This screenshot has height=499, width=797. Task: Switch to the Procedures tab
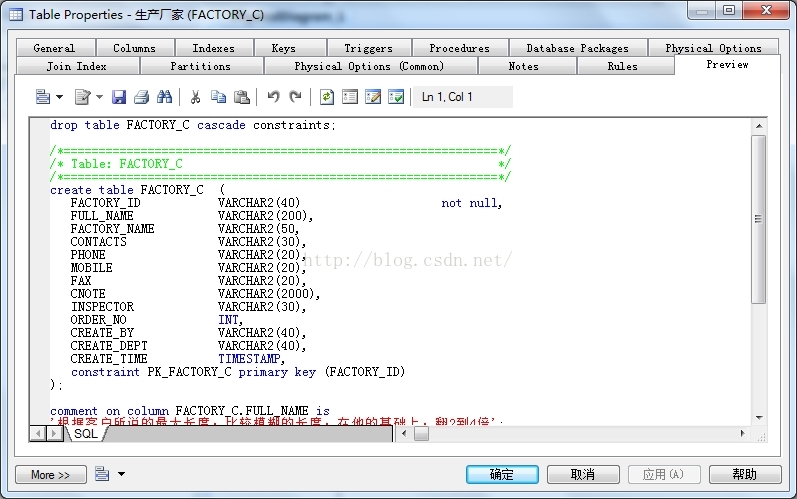tap(459, 48)
